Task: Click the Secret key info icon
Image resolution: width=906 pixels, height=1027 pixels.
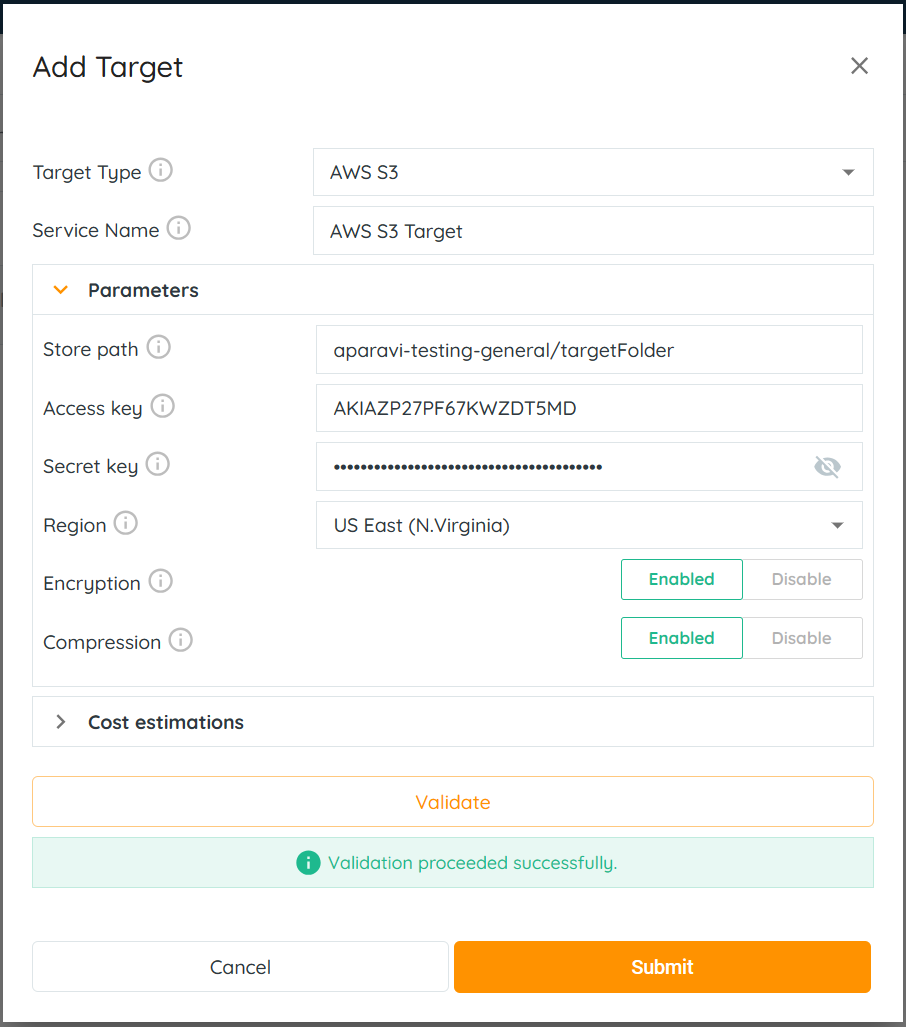Action: tap(158, 465)
